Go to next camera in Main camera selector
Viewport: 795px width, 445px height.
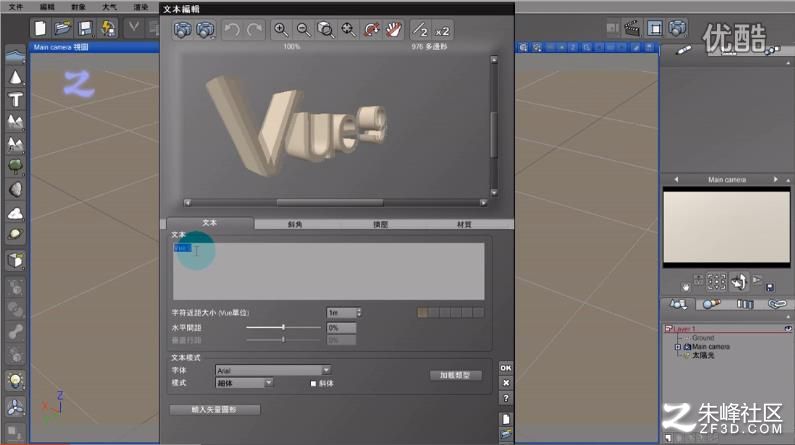[775, 179]
